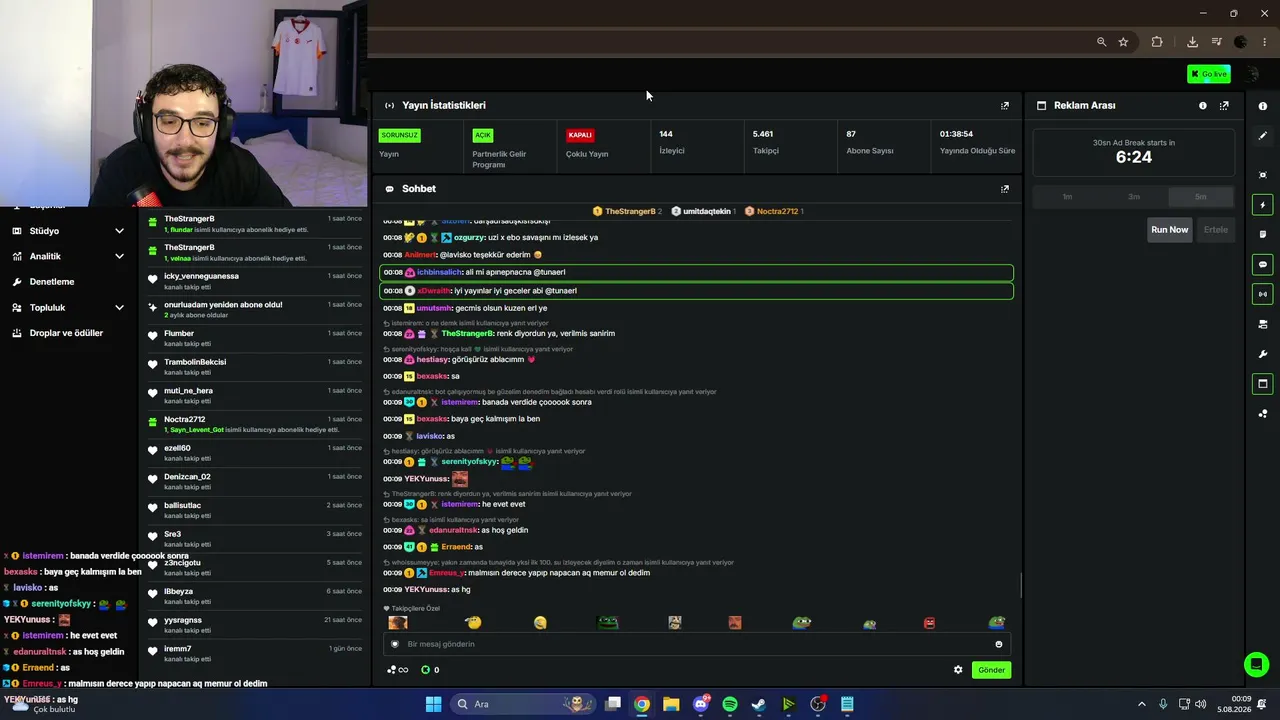
Task: Click first emote in Takipçilere Özel row
Action: 398,623
